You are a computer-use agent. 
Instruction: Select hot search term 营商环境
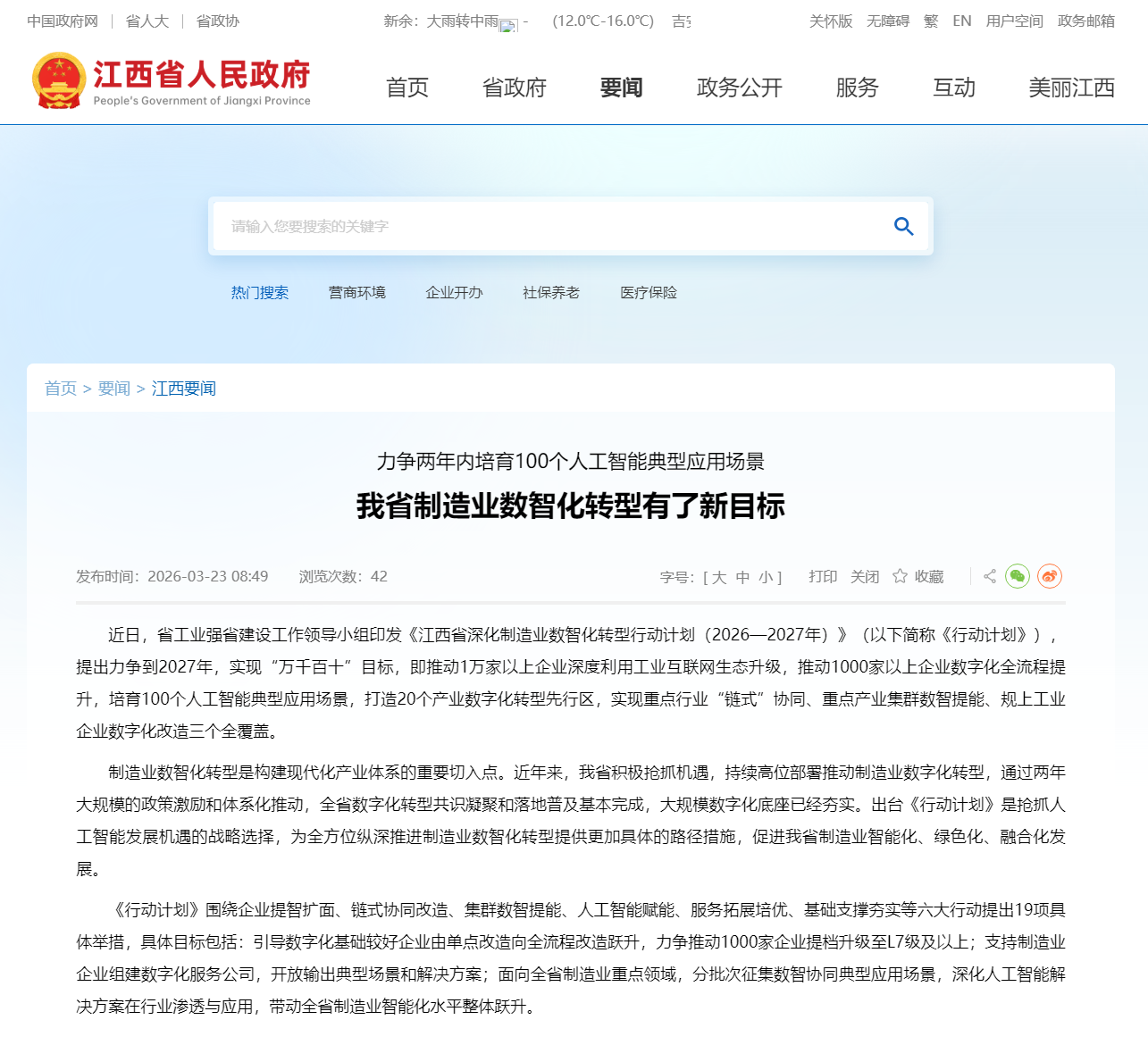tap(356, 293)
